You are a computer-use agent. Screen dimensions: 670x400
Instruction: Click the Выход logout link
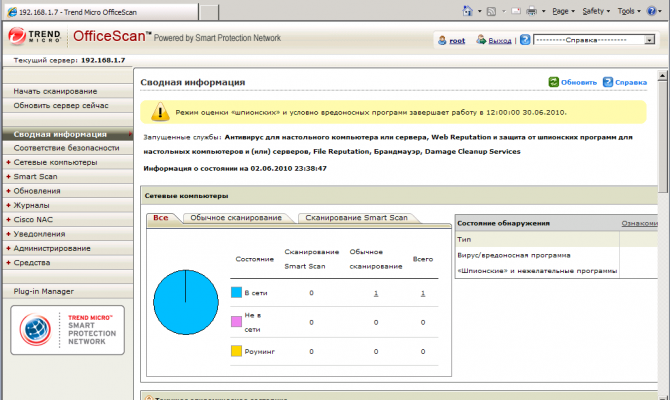(x=500, y=41)
